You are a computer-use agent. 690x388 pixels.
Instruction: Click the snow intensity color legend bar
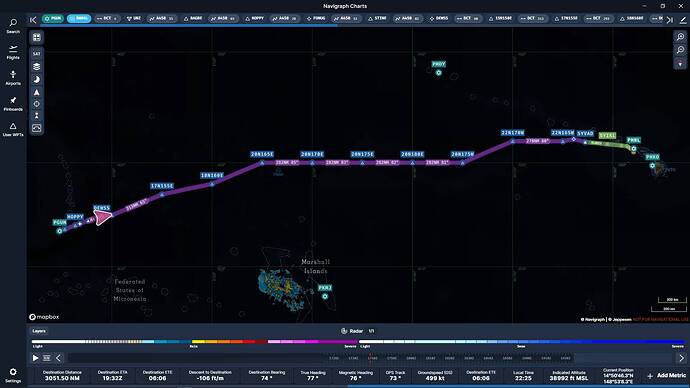[522, 341]
